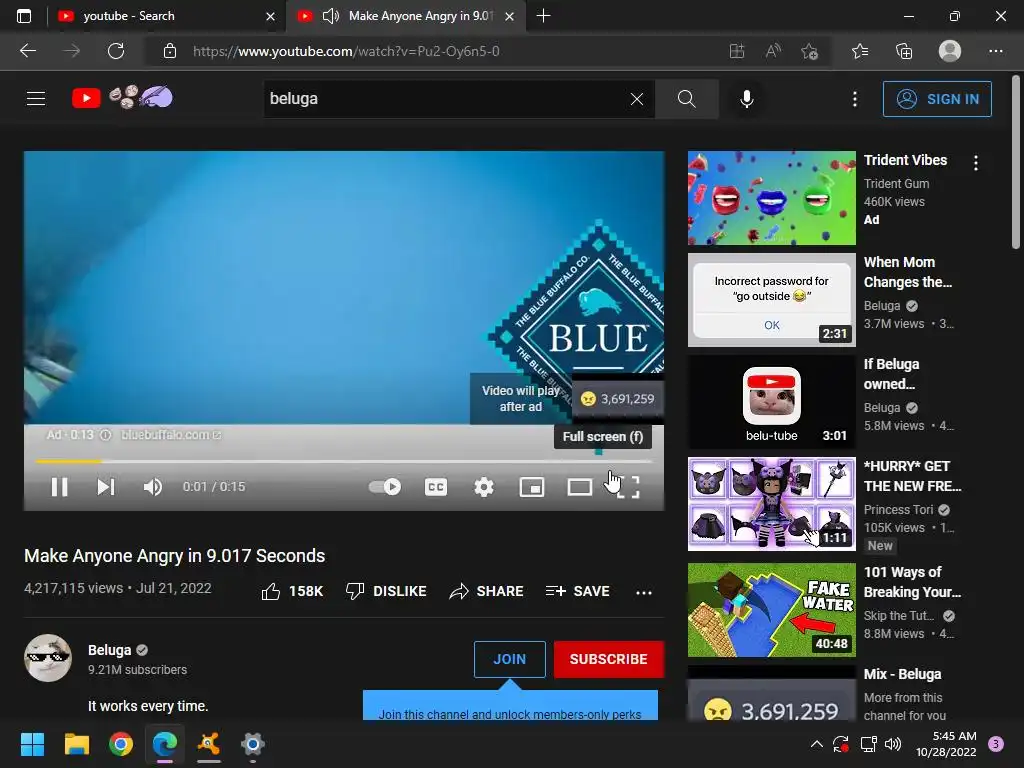Click the SHARE button
1024x768 pixels.
487,591
